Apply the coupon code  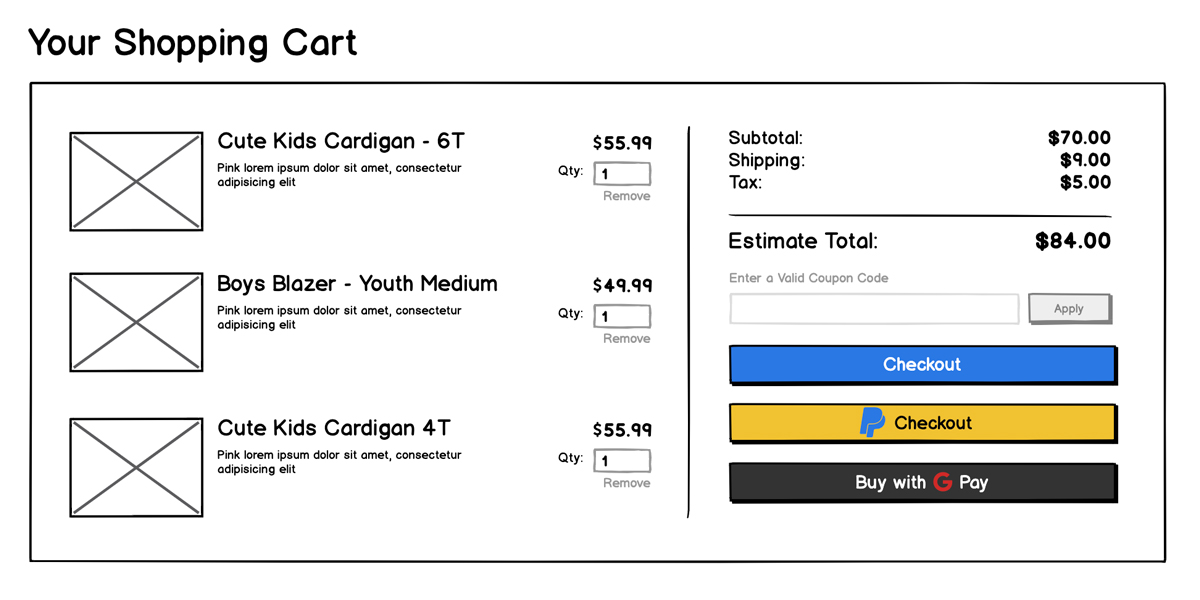[x=1069, y=309]
